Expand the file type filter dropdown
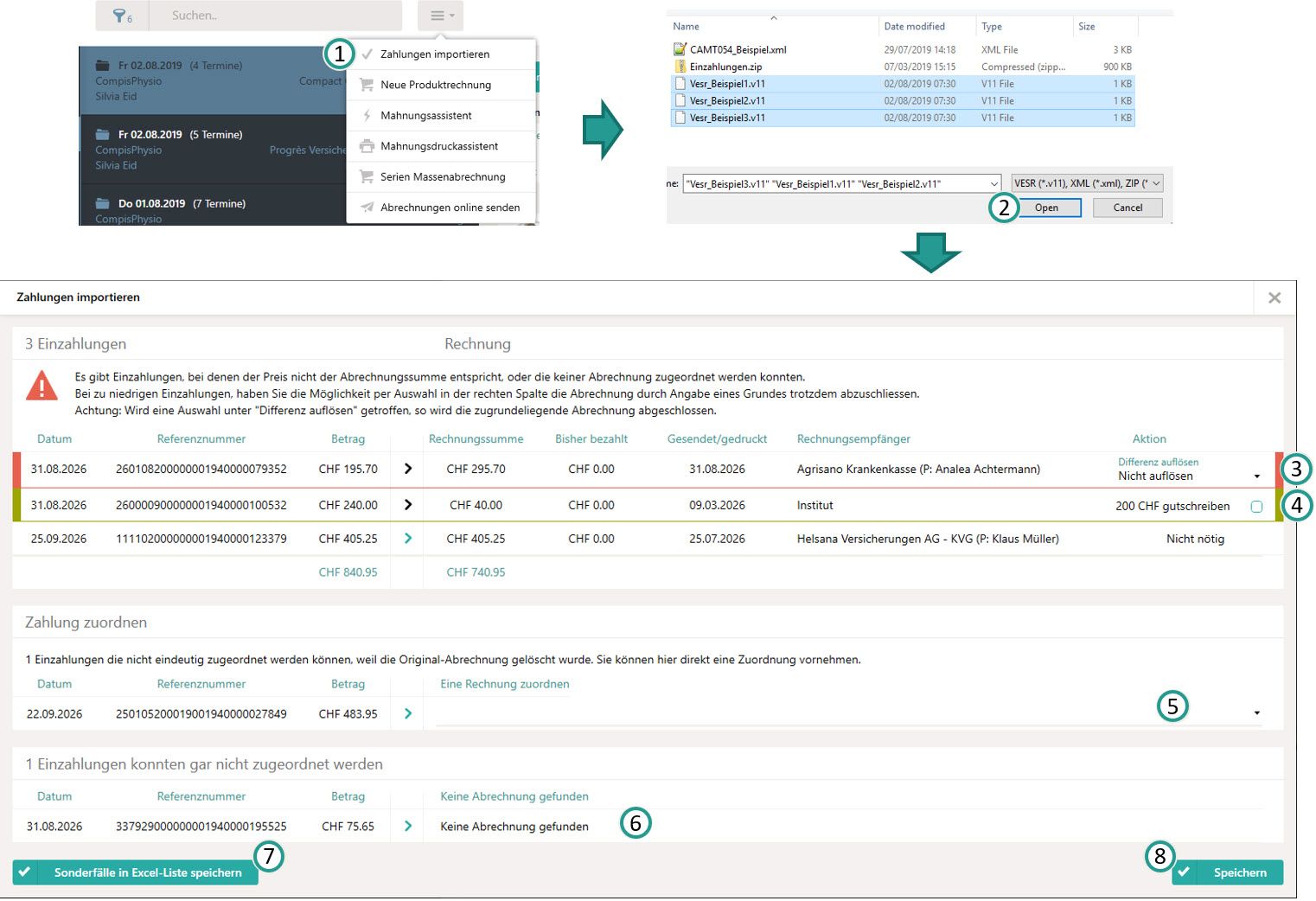This screenshot has height=901, width=1316. coord(1087,183)
